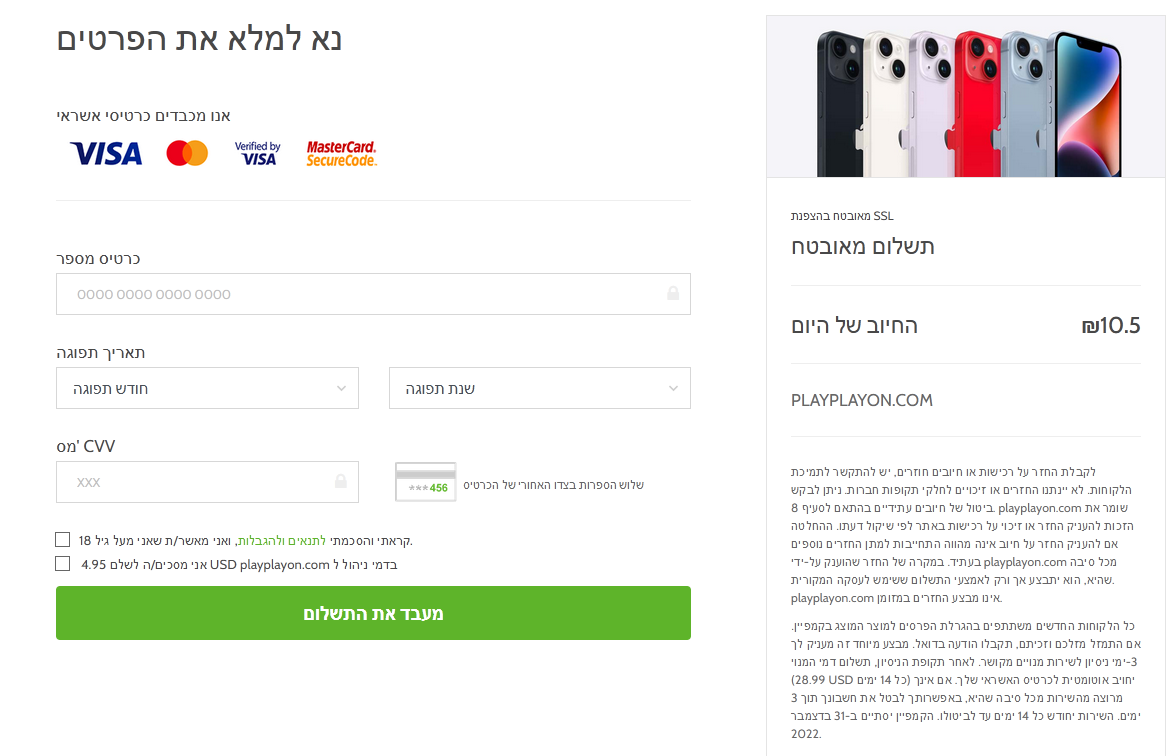Tick the 4.95 USD management fee checkbox
The height and width of the screenshot is (756, 1172).
(x=63, y=564)
